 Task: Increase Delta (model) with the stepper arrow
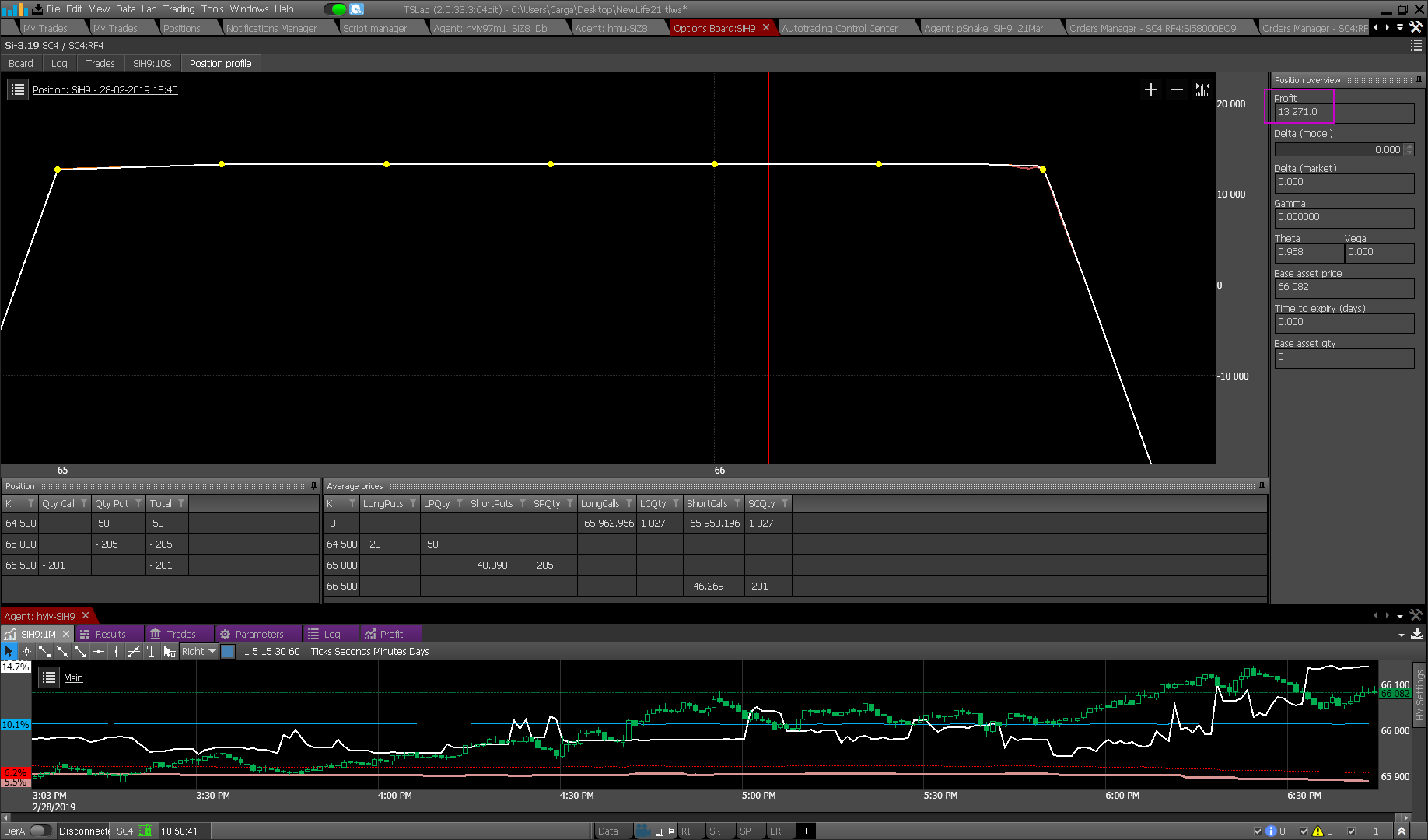1409,147
